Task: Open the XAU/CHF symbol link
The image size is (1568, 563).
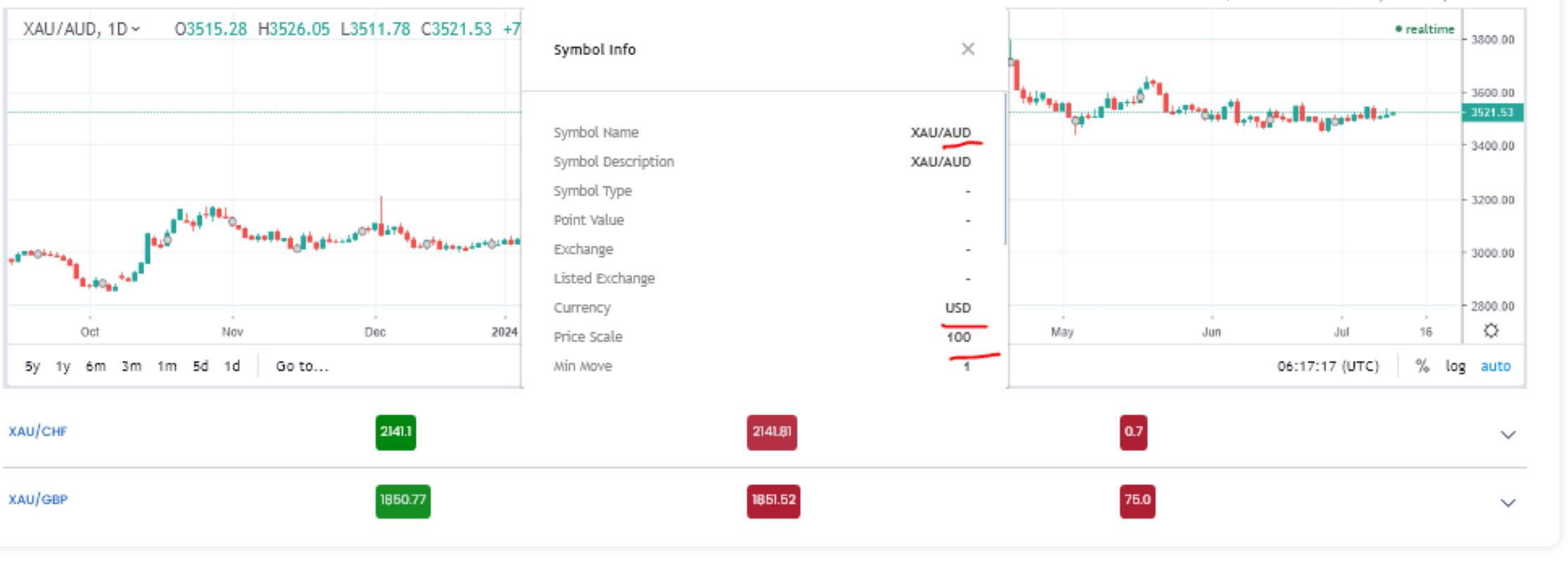Action: click(38, 431)
